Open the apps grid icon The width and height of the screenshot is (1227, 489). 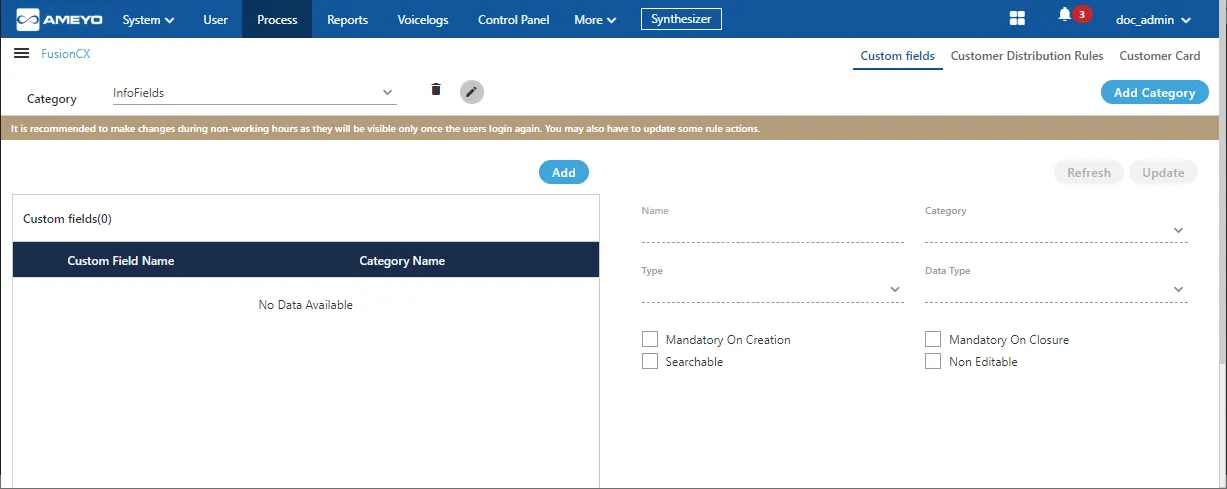1017,19
